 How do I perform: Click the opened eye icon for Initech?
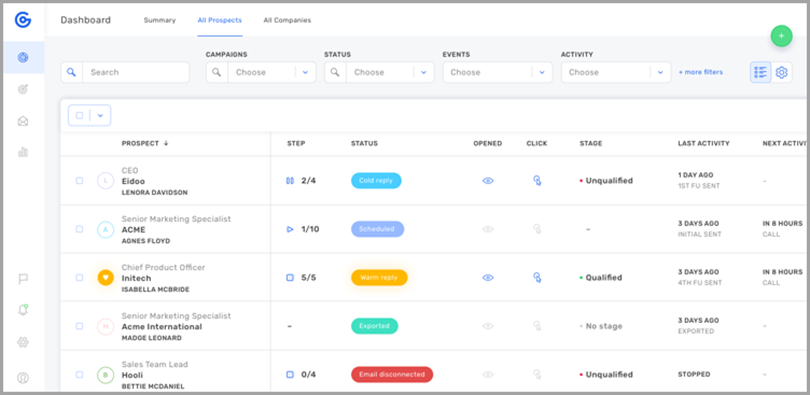coord(488,278)
